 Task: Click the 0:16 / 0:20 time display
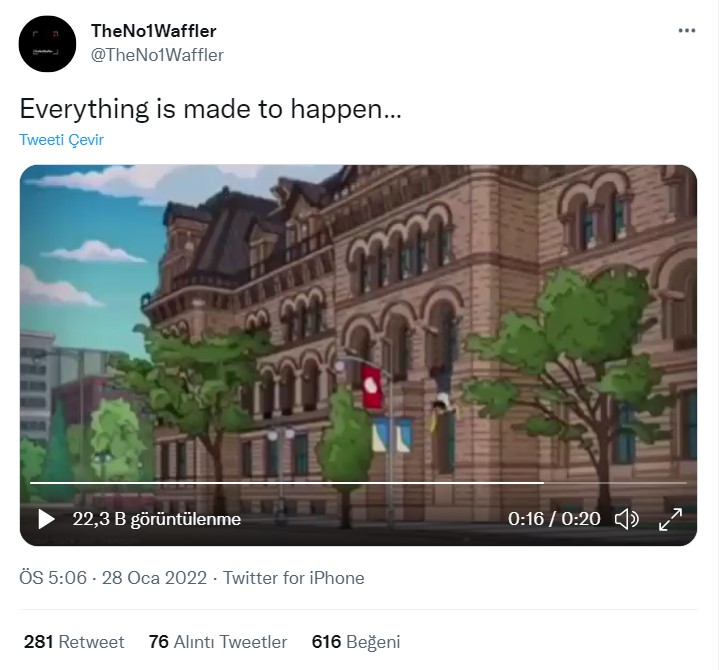tap(554, 519)
